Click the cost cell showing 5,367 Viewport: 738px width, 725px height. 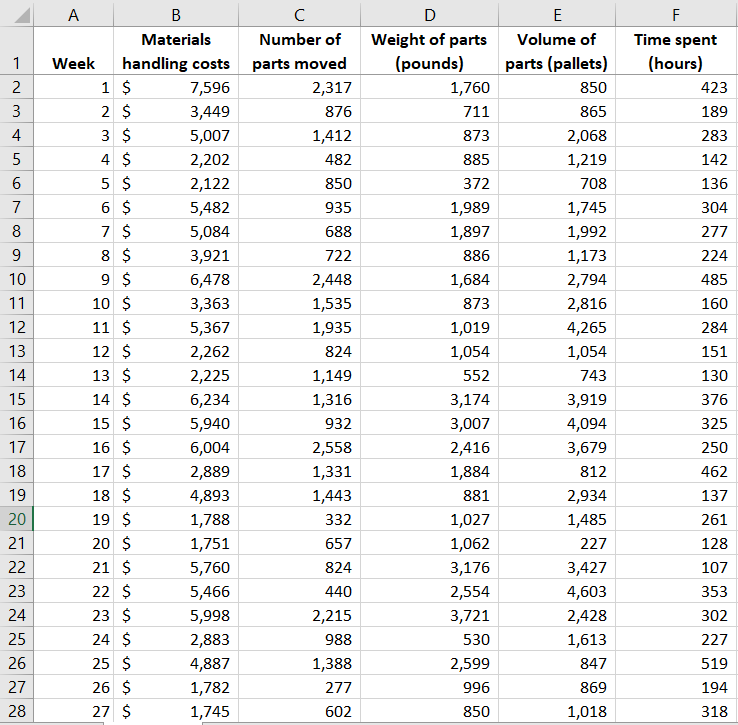(176, 327)
